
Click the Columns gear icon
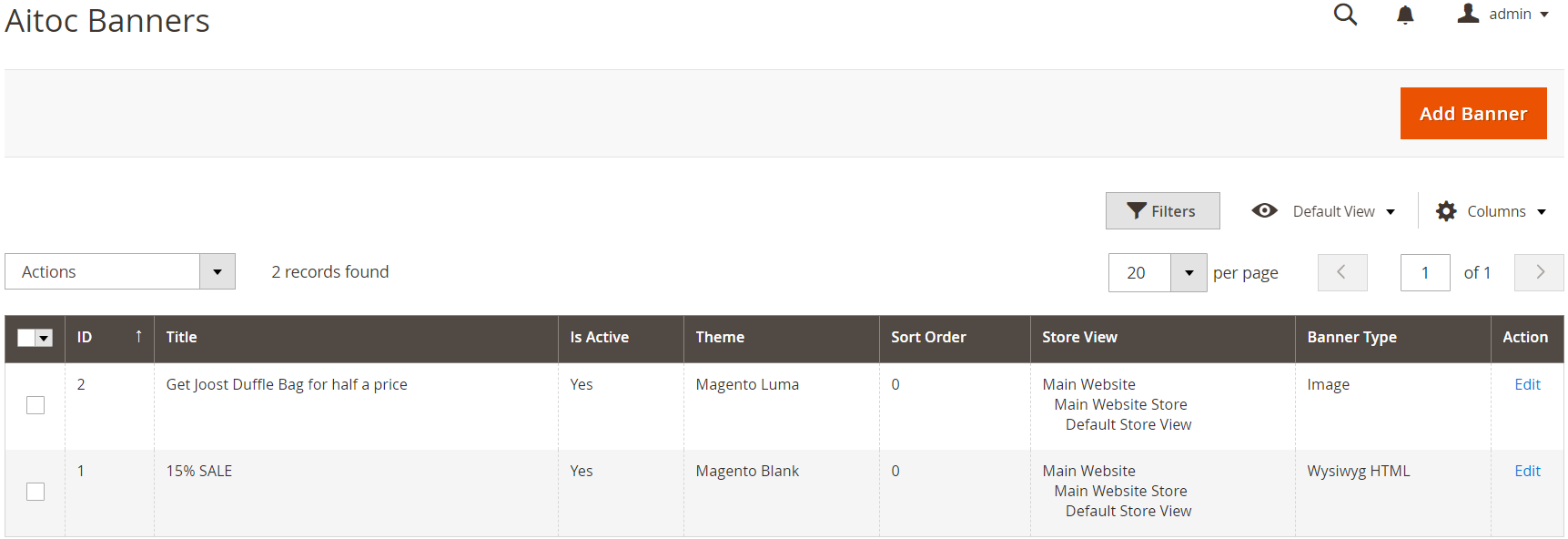click(1446, 211)
